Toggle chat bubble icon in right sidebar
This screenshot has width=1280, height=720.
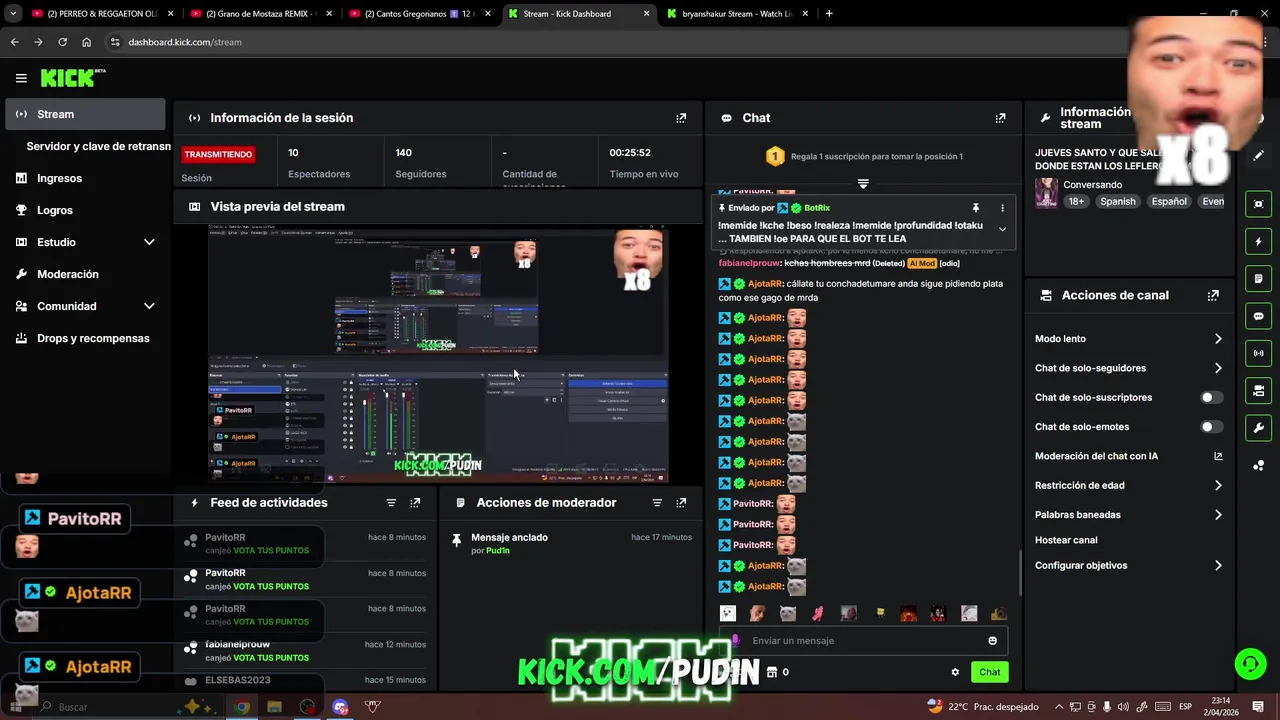click(1258, 316)
